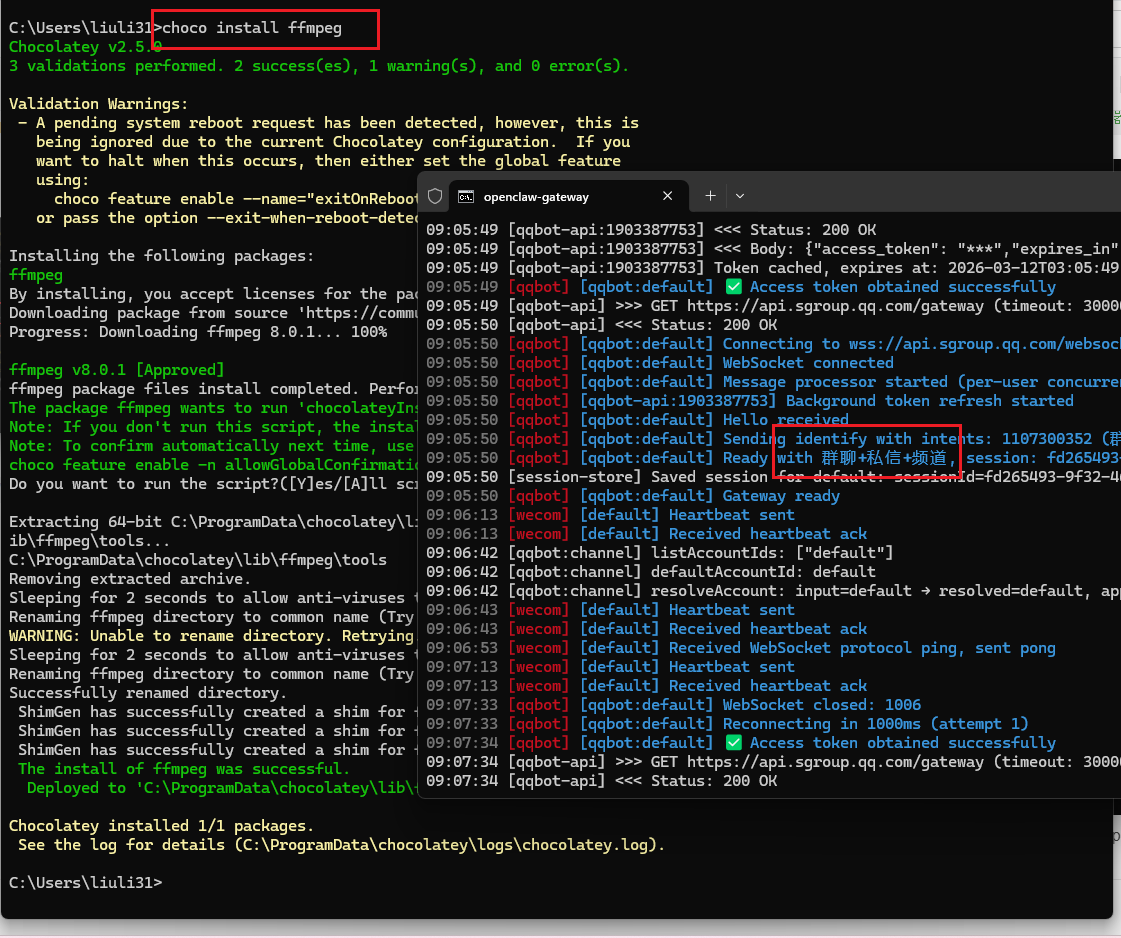The width and height of the screenshot is (1121, 938).
Task: Click 'Received heartbeat ack' entry at 09:07:13
Action: (x=768, y=686)
